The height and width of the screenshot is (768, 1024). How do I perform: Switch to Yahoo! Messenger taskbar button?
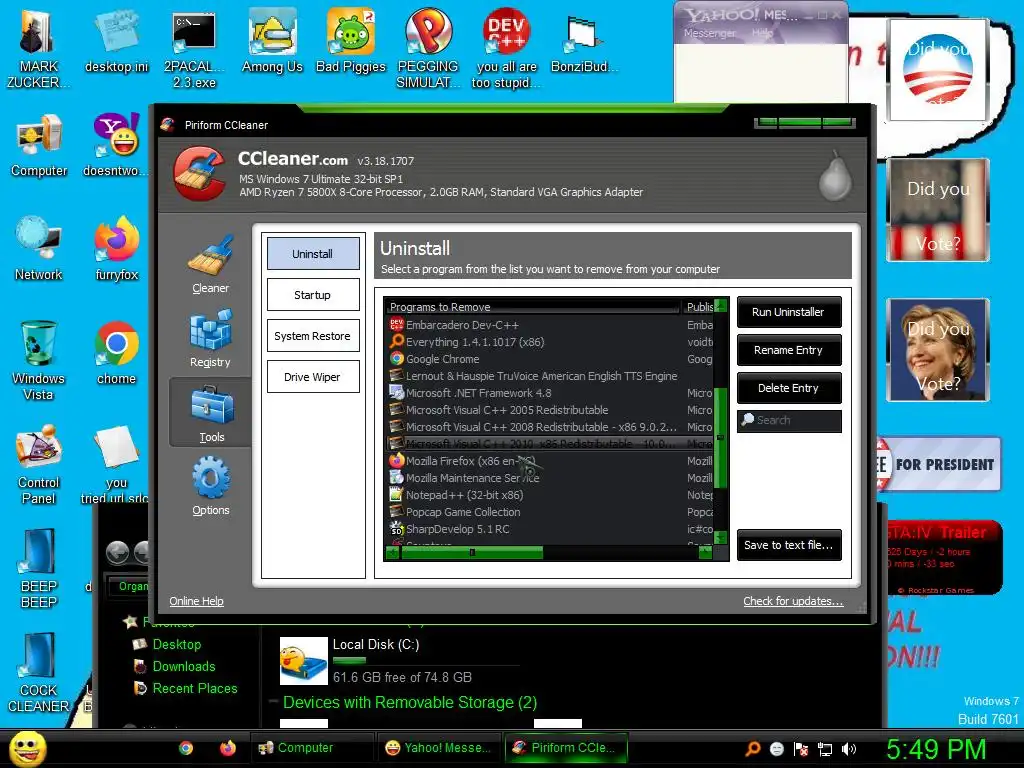[438, 748]
